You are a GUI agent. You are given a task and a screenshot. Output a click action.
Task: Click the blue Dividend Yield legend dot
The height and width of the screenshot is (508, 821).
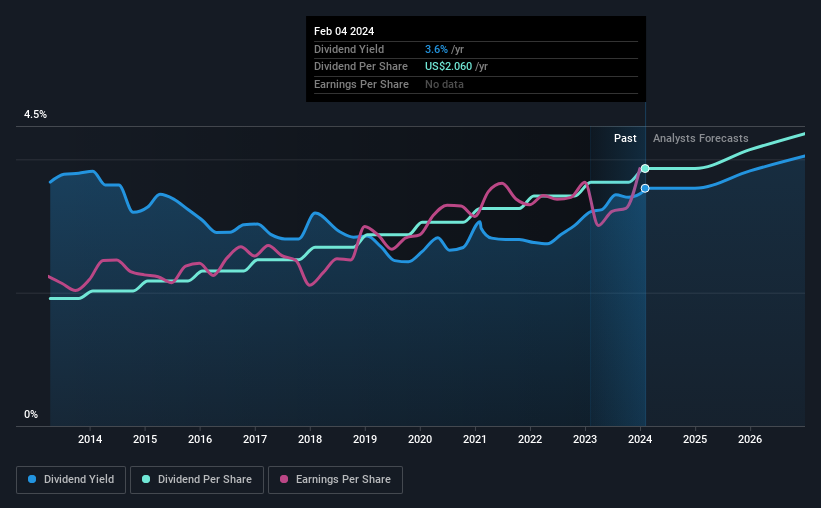(32, 479)
